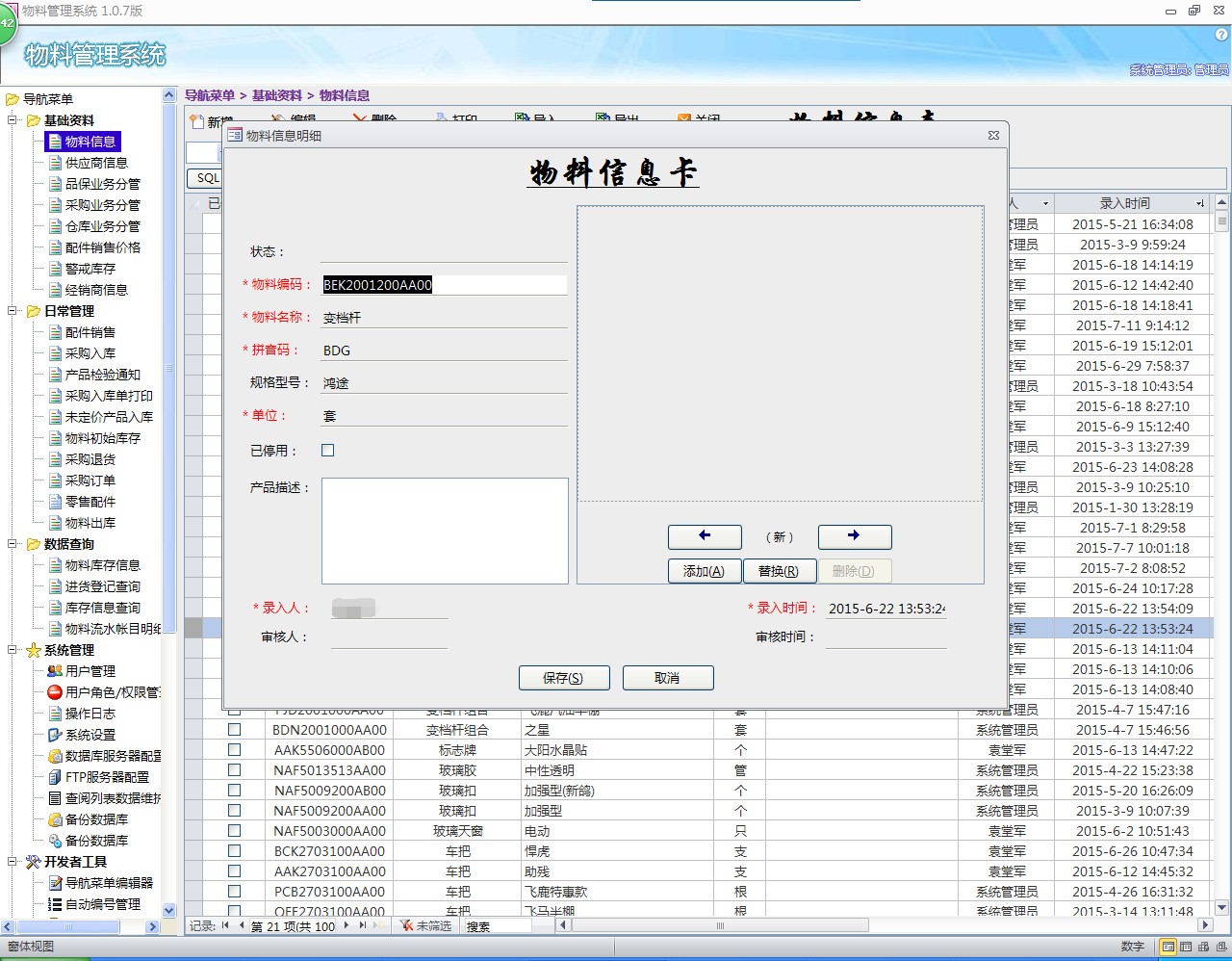Image resolution: width=1232 pixels, height=961 pixels.
Task: Open 品保业务分管 tree item
Action: click(102, 184)
